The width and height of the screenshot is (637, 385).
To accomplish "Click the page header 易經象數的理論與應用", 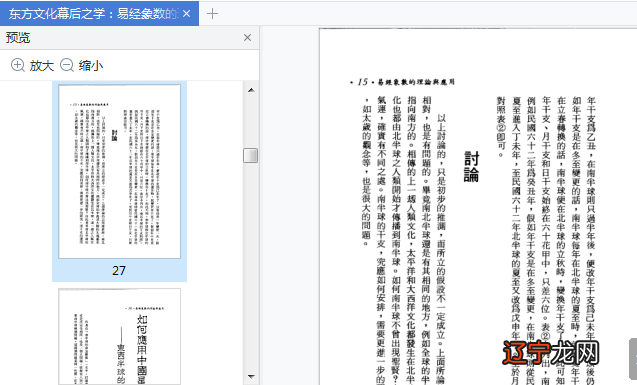I will point(416,82).
